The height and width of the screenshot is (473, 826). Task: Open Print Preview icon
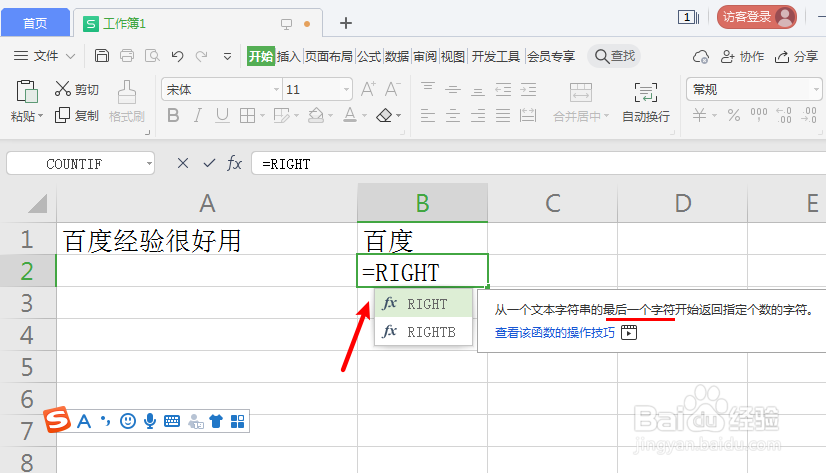[x=152, y=55]
